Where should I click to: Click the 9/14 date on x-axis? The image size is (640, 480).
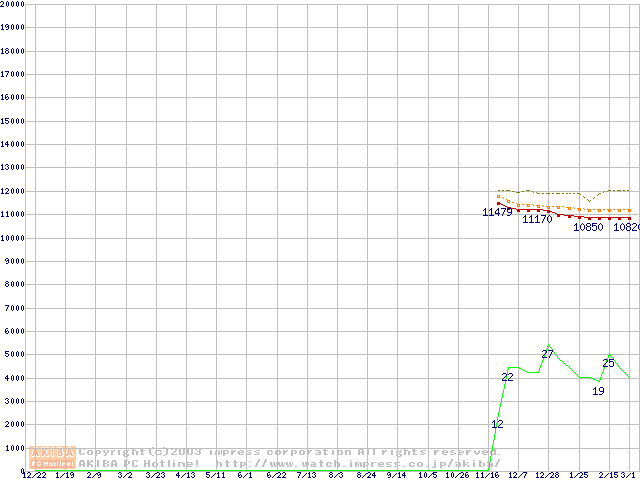(397, 475)
